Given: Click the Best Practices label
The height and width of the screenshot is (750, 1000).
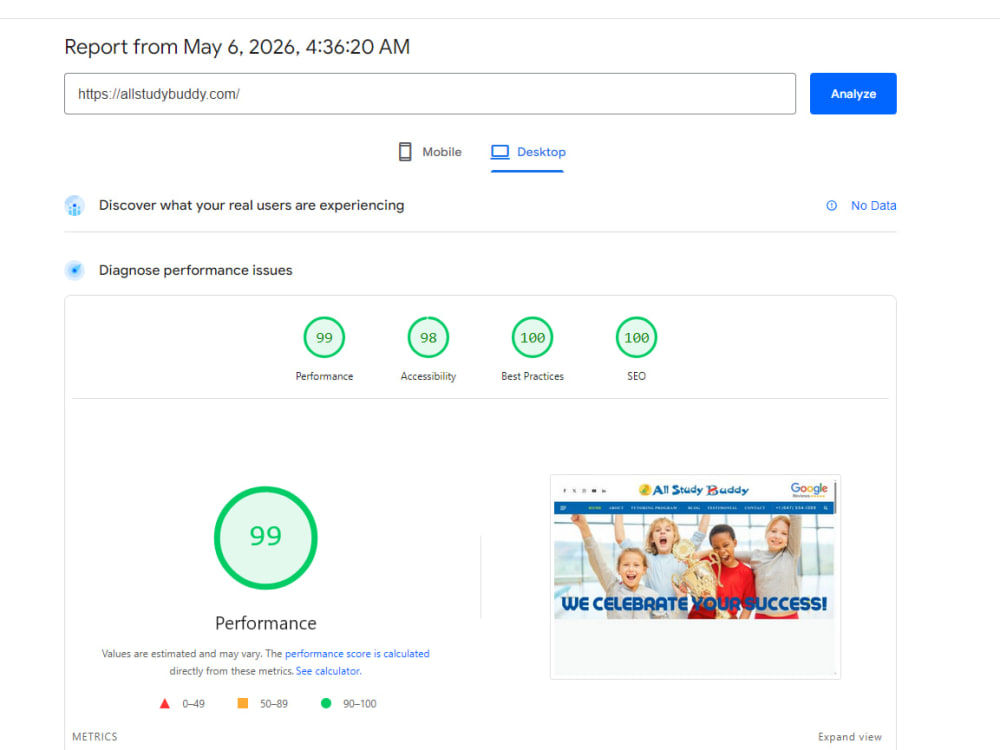Looking at the screenshot, I should coord(533,376).
